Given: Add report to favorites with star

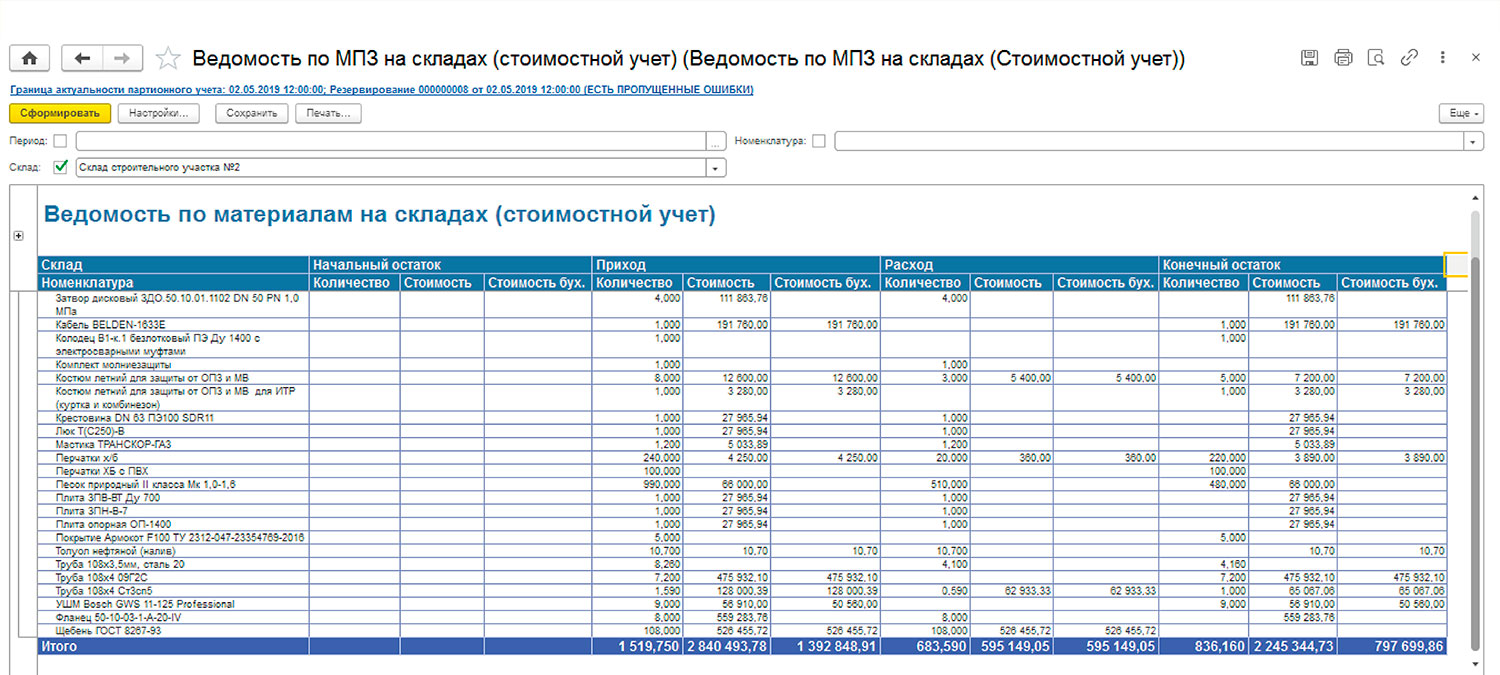Looking at the screenshot, I should (x=168, y=58).
